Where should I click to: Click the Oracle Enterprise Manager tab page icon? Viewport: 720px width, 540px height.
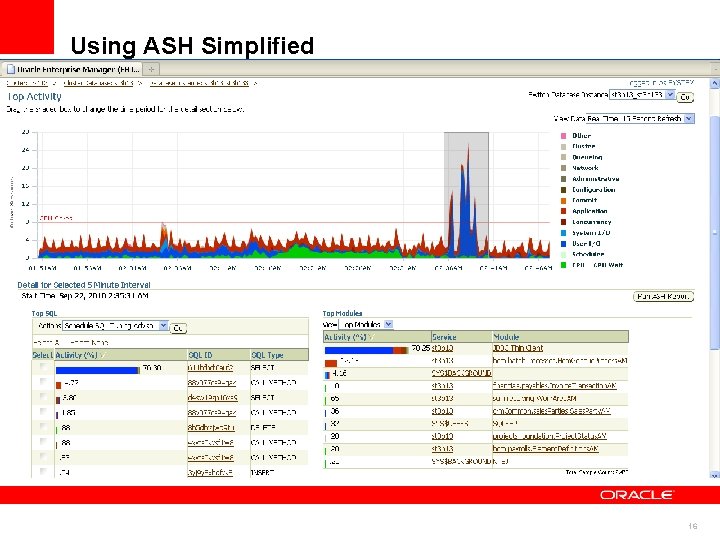coord(11,69)
